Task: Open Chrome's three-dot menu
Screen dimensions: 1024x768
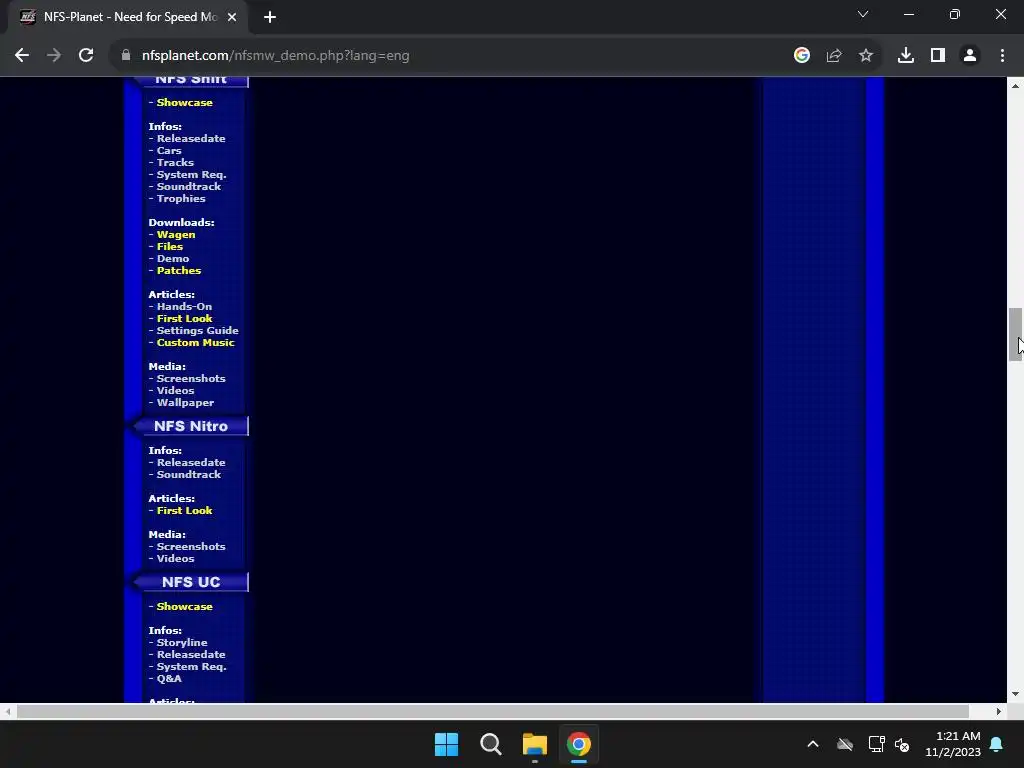Action: click(1002, 56)
